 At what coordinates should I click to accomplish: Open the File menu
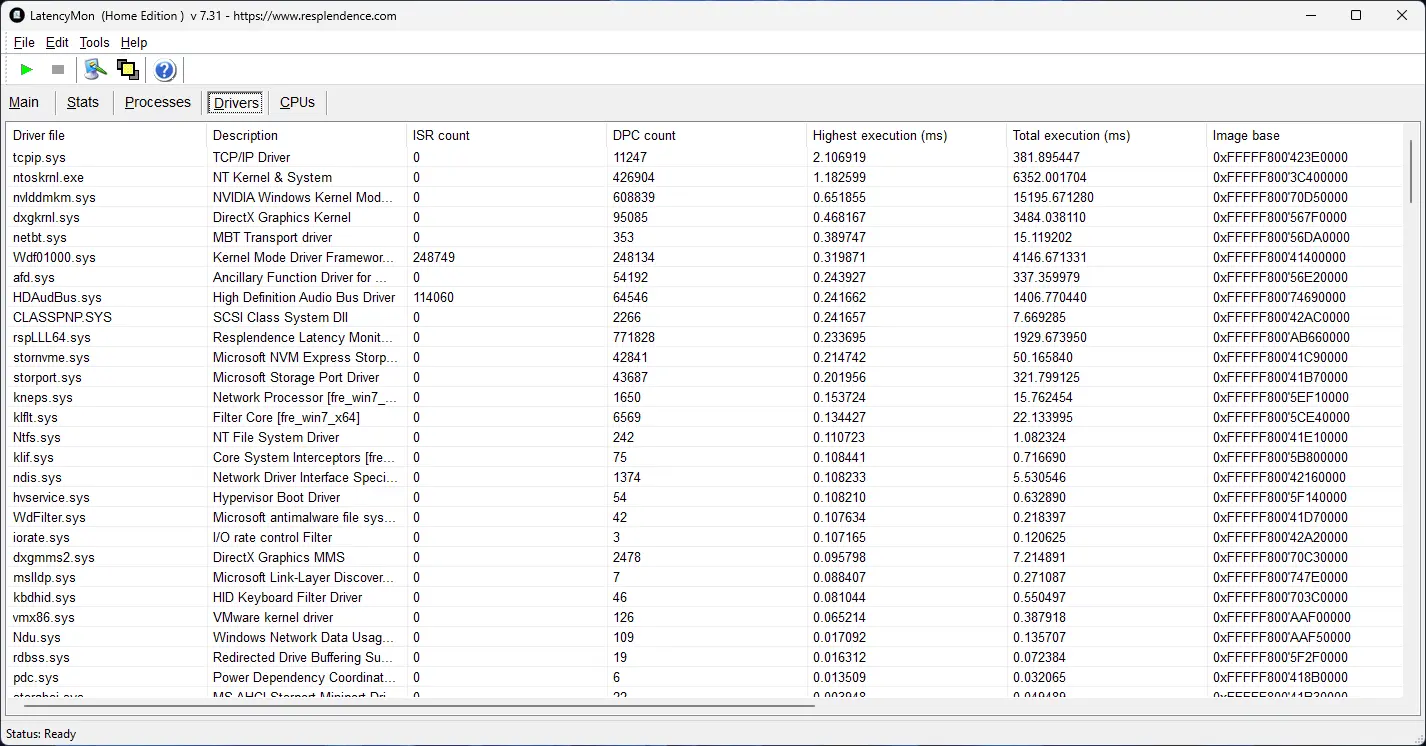pyautogui.click(x=24, y=43)
